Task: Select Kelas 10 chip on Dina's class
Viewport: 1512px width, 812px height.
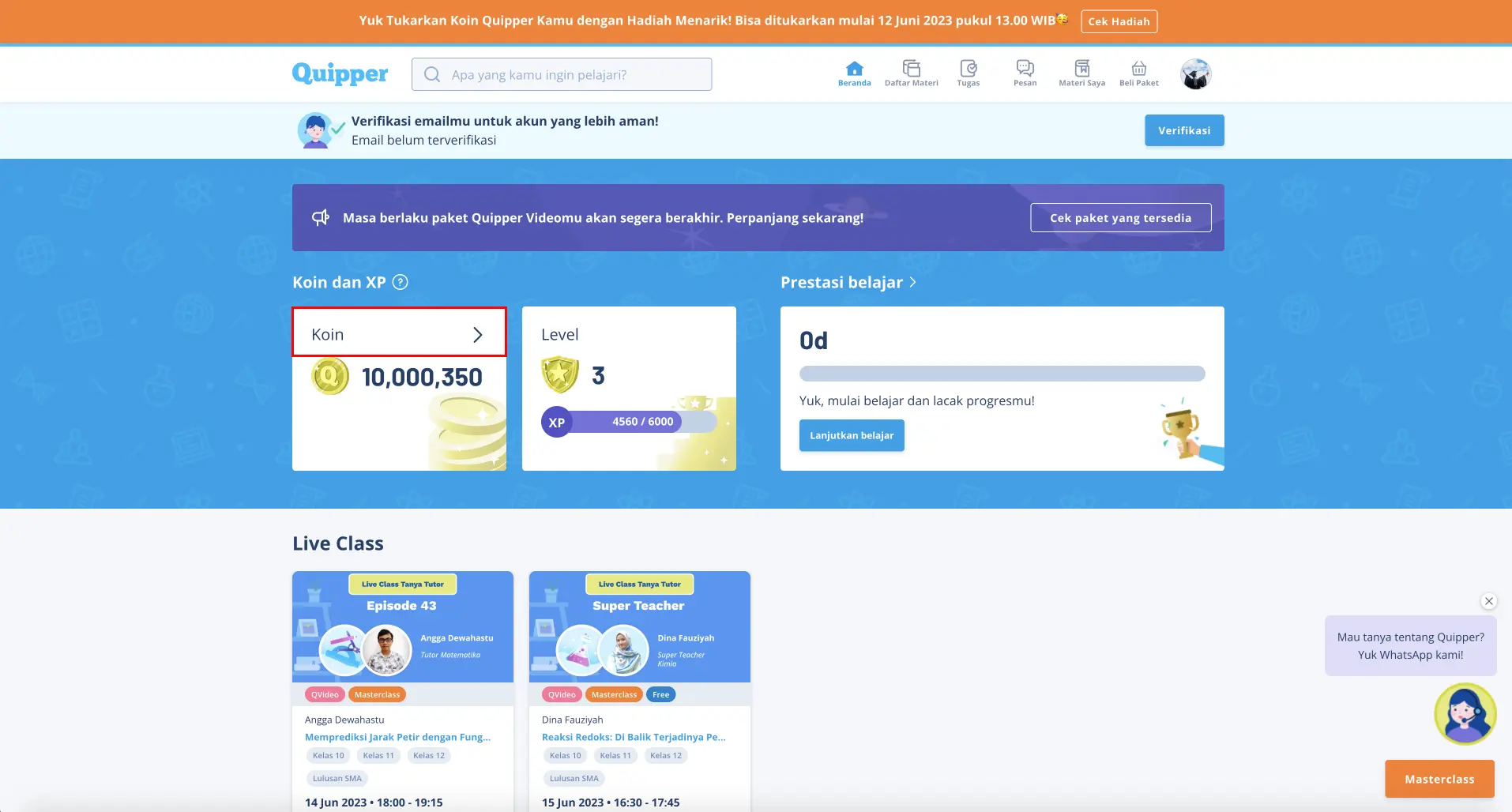Action: coord(566,756)
